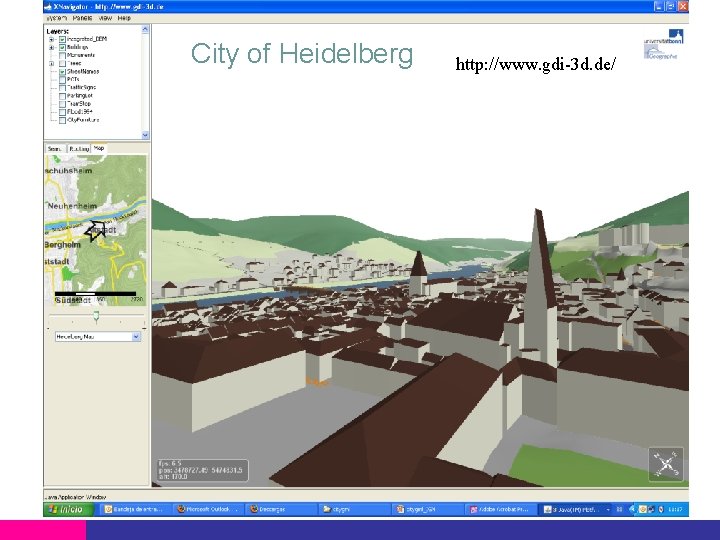Disable the StreetNames layer checkbox

click(x=62, y=72)
